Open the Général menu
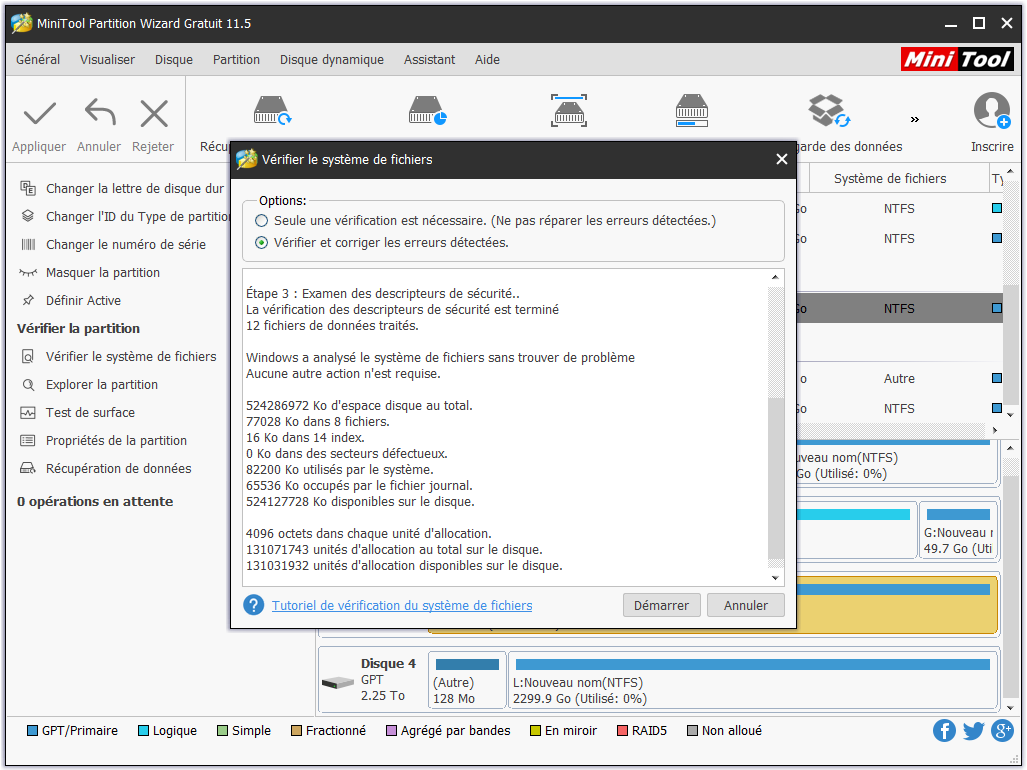The image size is (1027, 770). [38, 60]
